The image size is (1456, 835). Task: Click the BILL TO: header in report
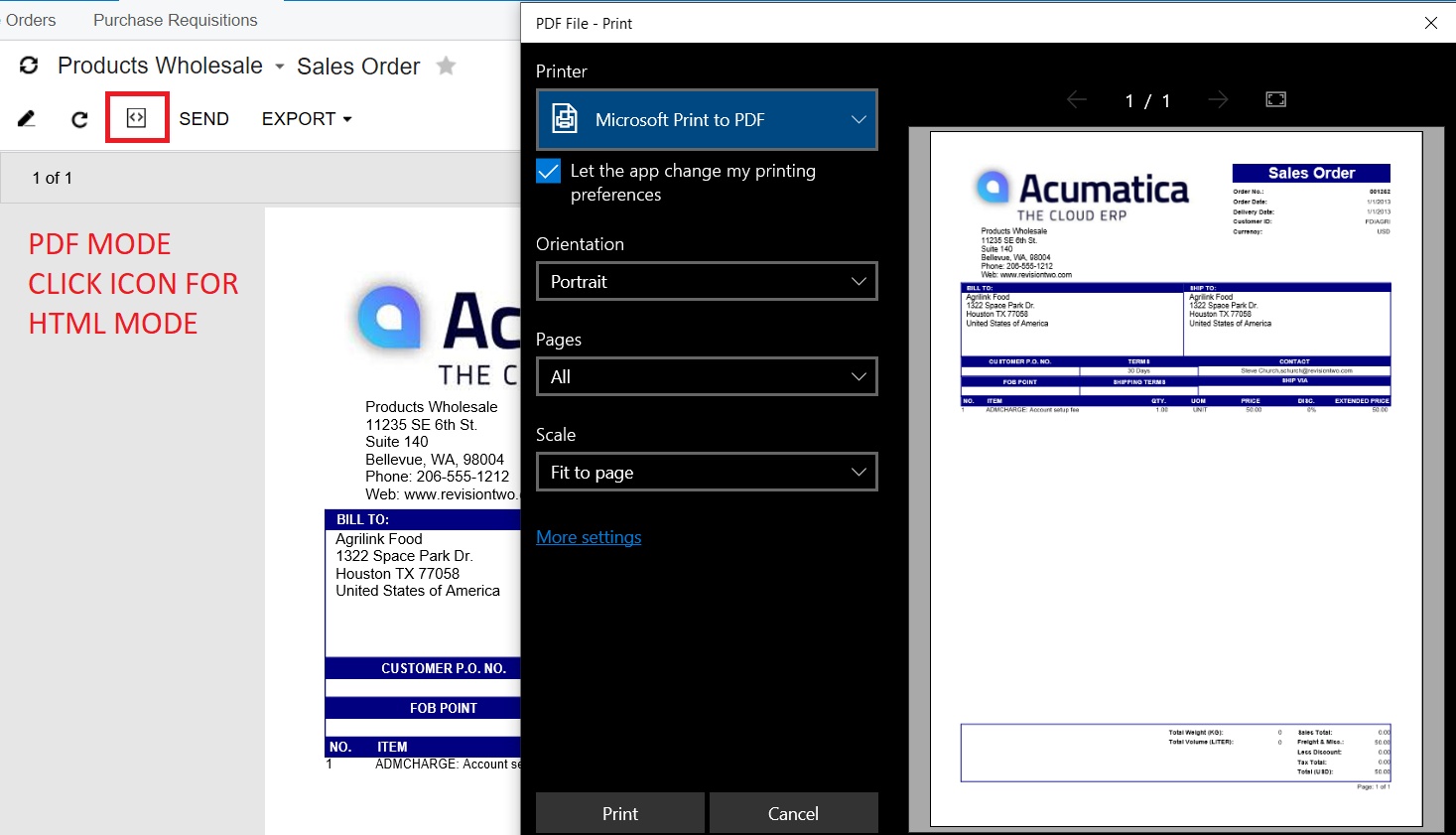362,519
